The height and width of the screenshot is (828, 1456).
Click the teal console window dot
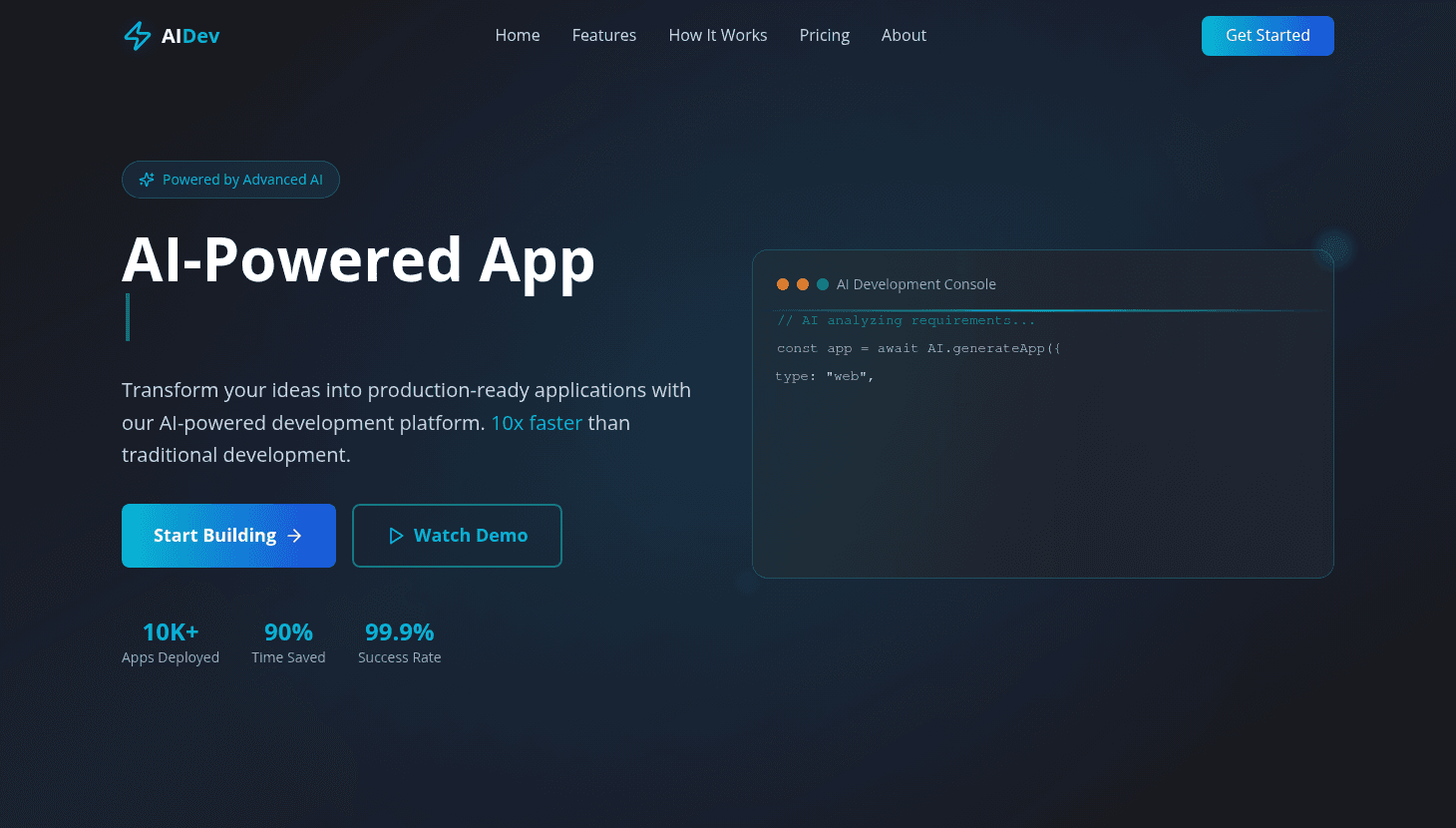click(x=823, y=284)
